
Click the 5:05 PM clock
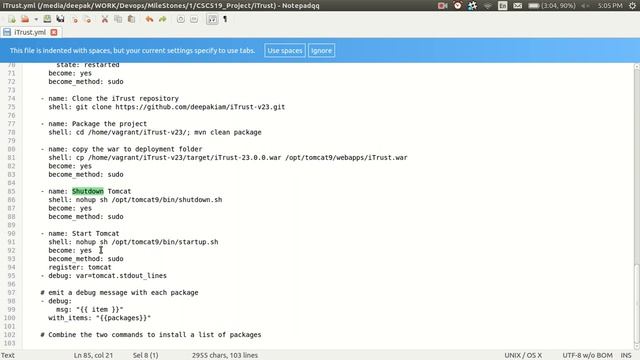[x=610, y=6]
